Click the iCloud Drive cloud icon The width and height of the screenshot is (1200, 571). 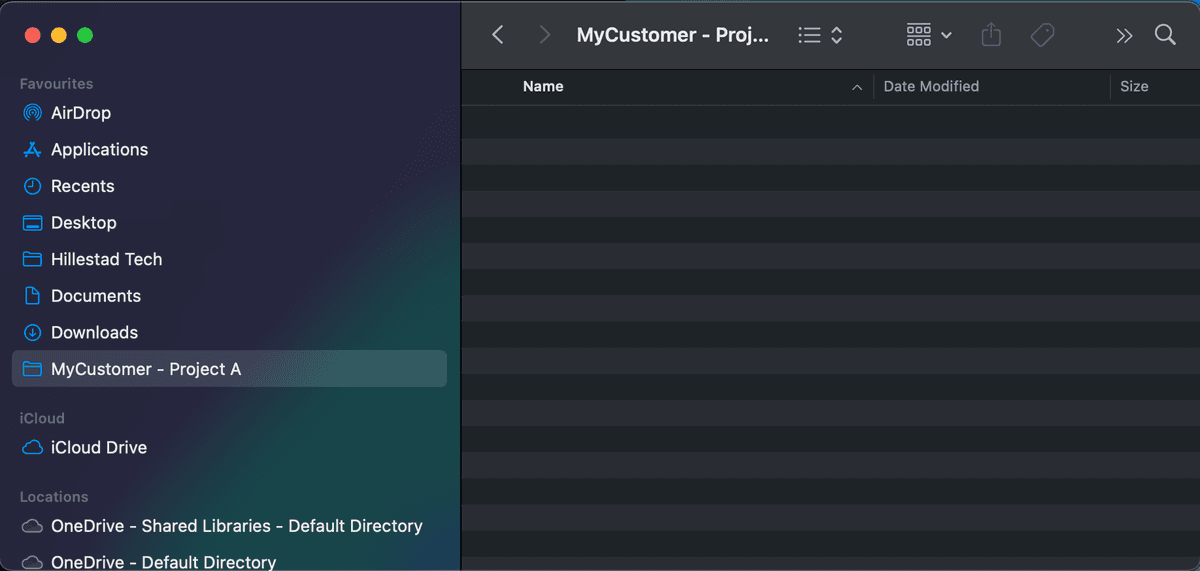(x=32, y=448)
